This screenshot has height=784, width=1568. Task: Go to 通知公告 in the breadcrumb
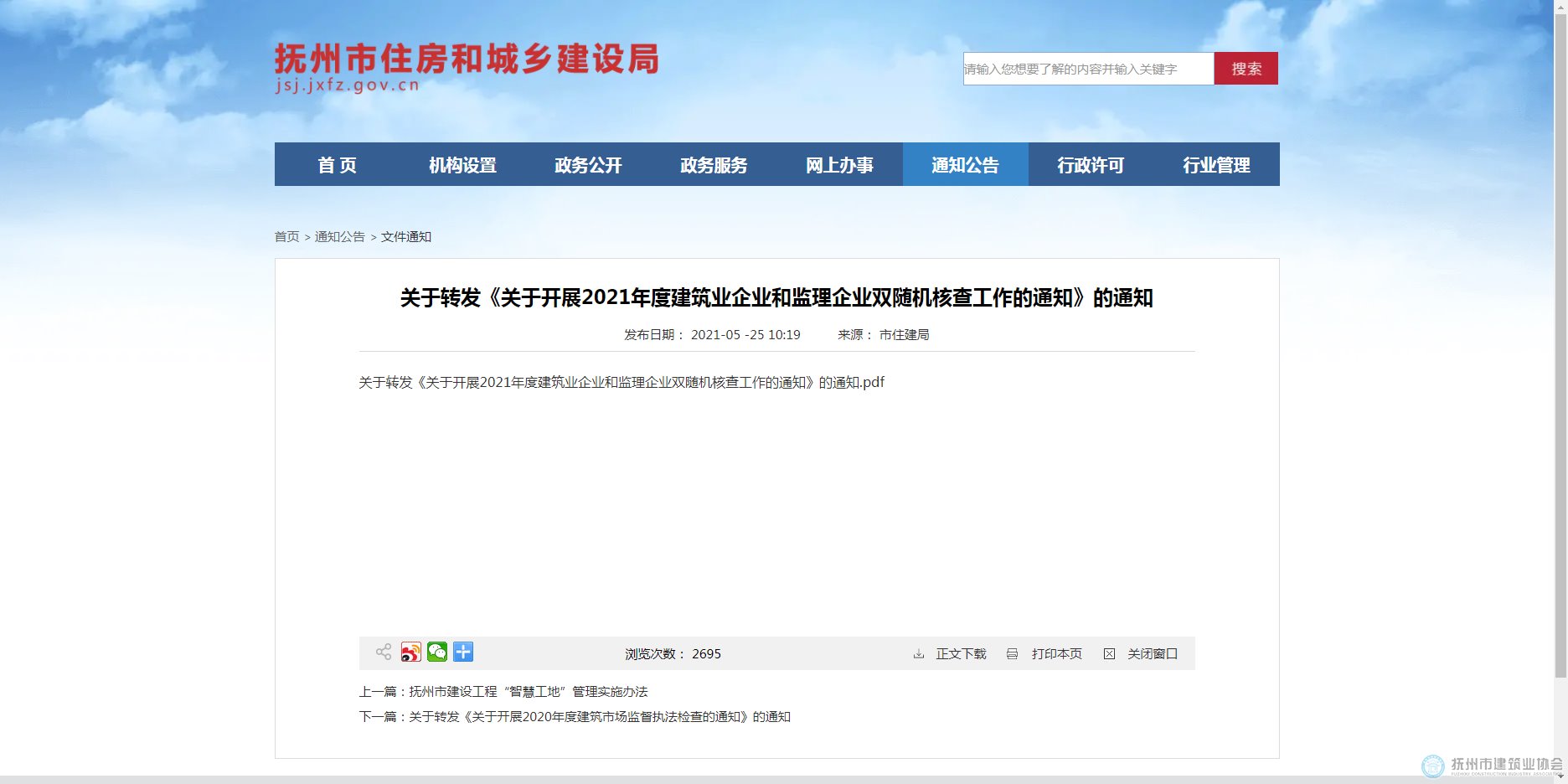point(339,237)
